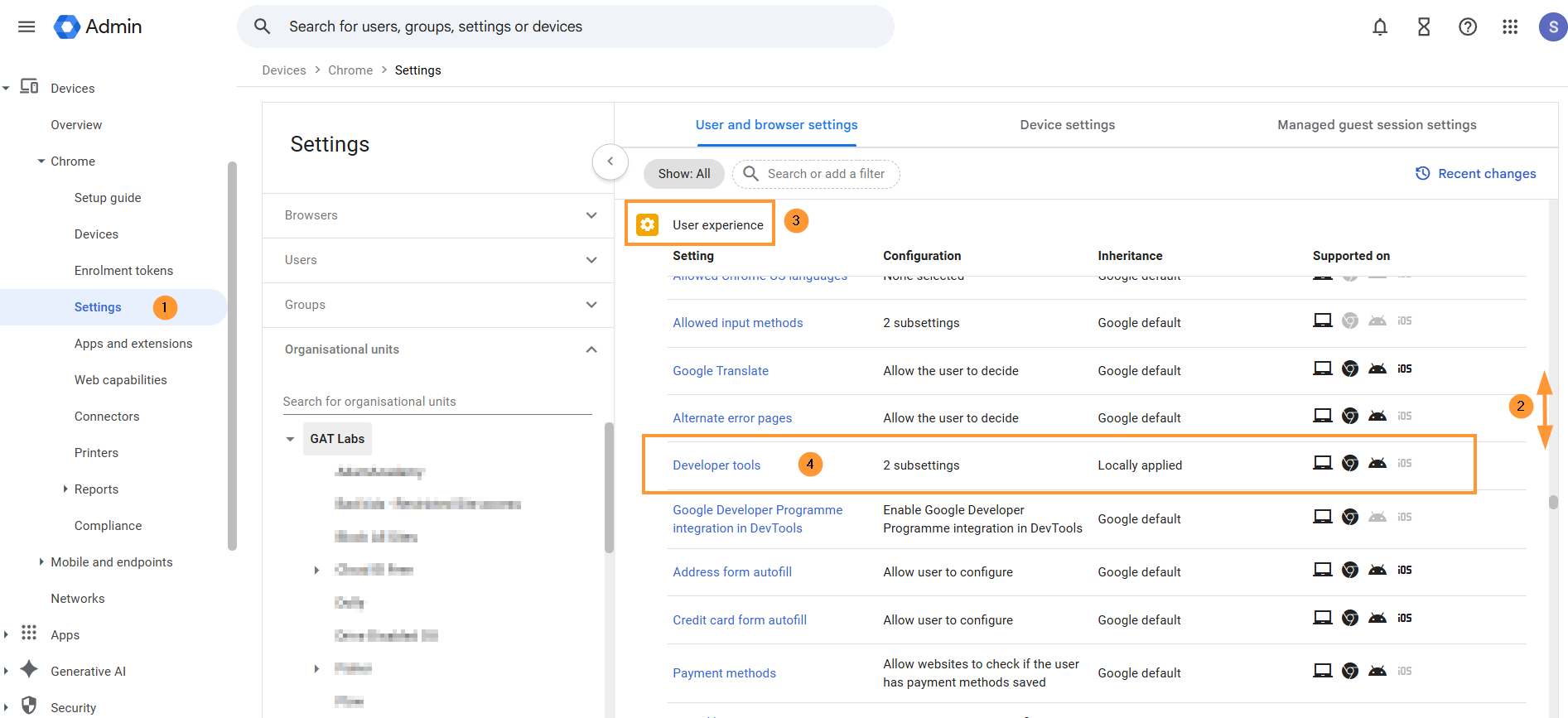The height and width of the screenshot is (718, 1568).
Task: Click the magnifier icon in the top search bar
Action: (x=263, y=27)
